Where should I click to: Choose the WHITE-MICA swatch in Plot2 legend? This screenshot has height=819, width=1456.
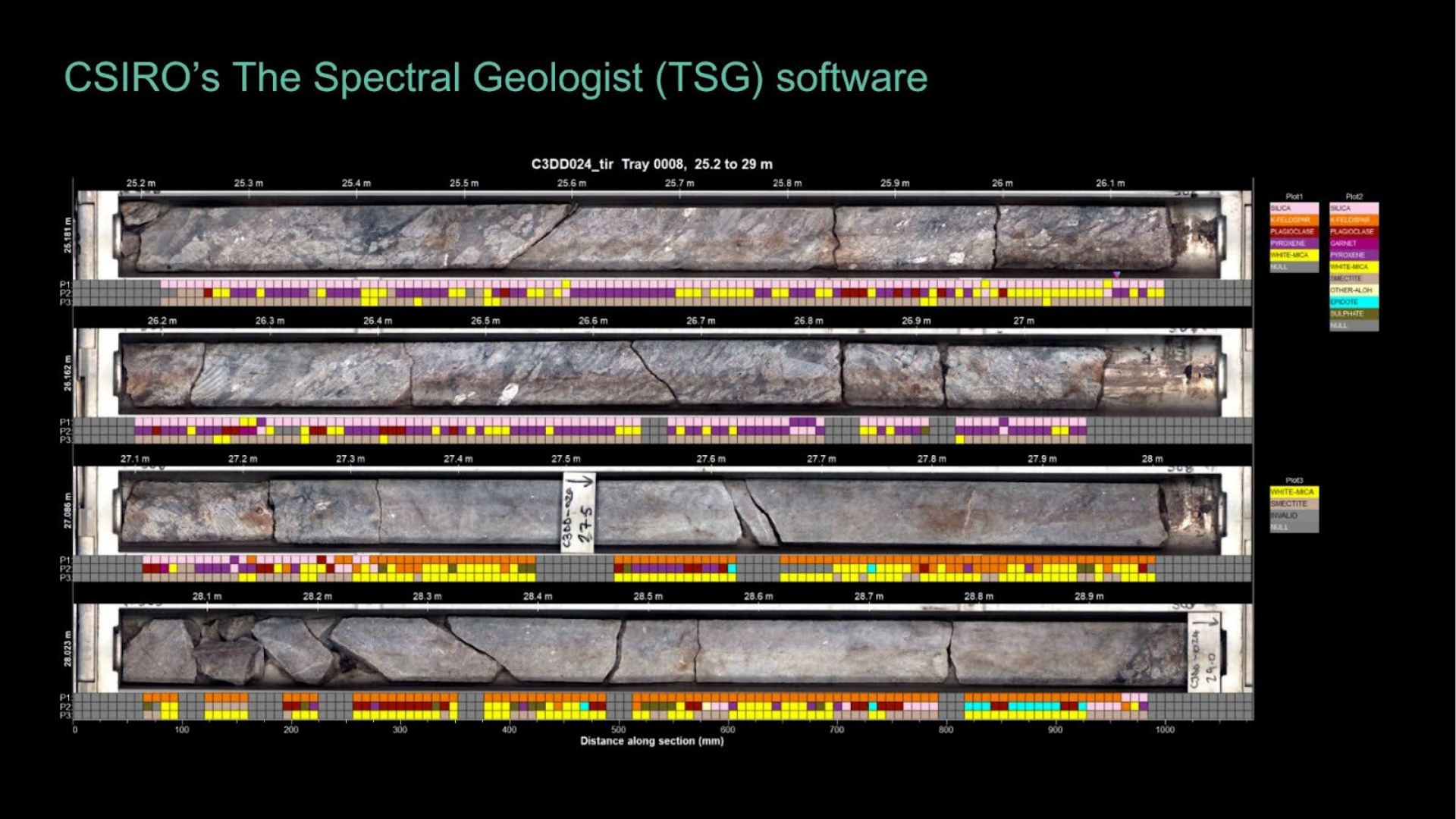1354,267
